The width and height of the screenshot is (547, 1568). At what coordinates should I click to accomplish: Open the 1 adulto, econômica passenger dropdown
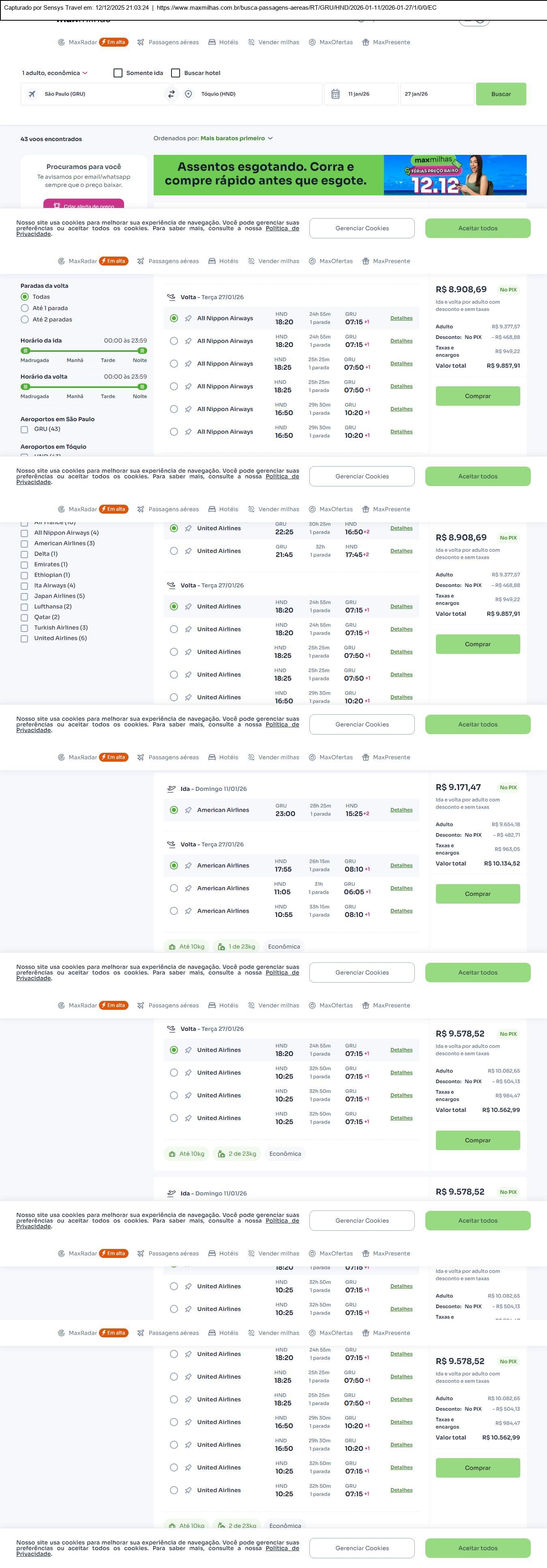(x=55, y=73)
